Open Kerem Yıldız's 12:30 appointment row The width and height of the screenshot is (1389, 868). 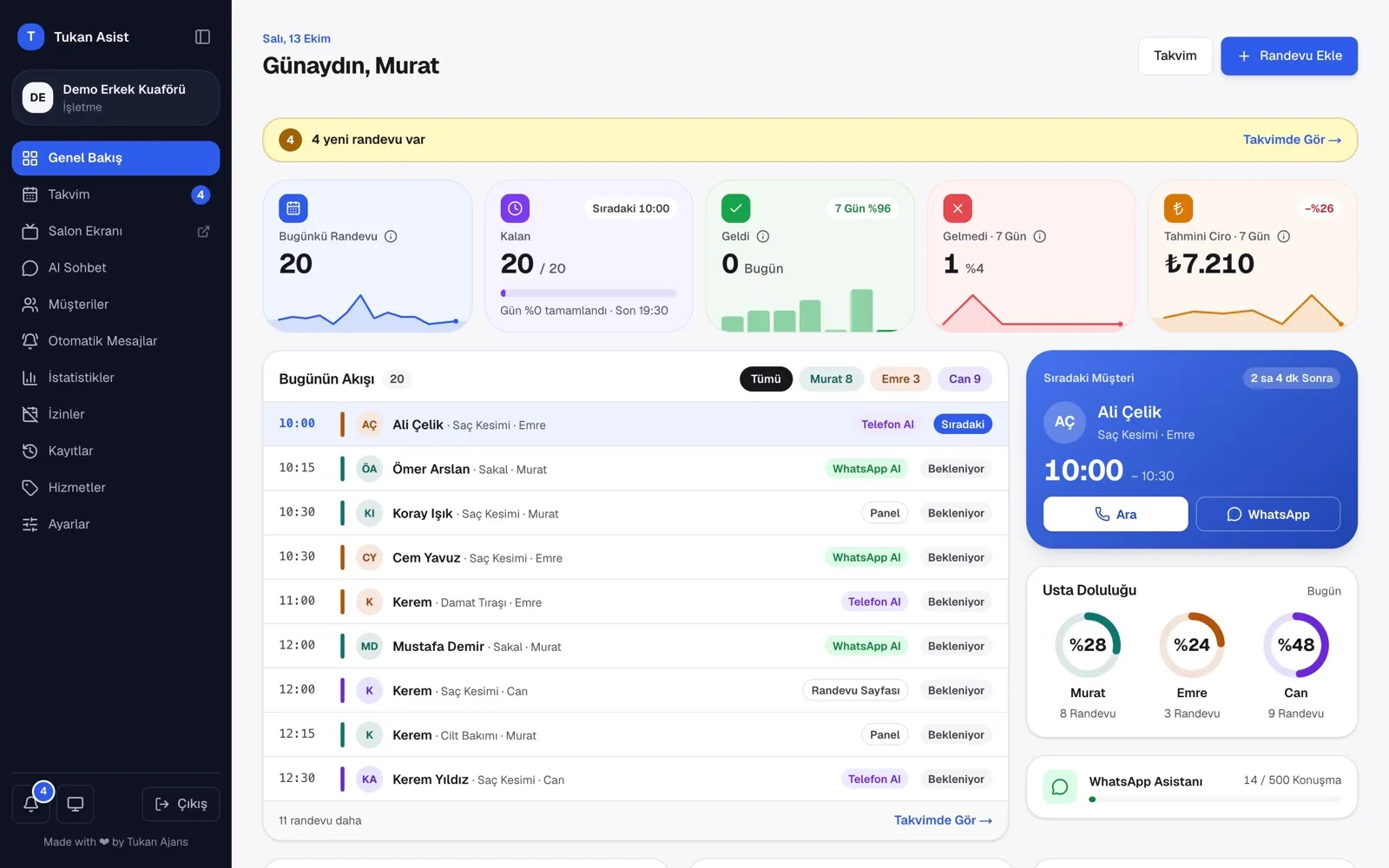coord(635,779)
